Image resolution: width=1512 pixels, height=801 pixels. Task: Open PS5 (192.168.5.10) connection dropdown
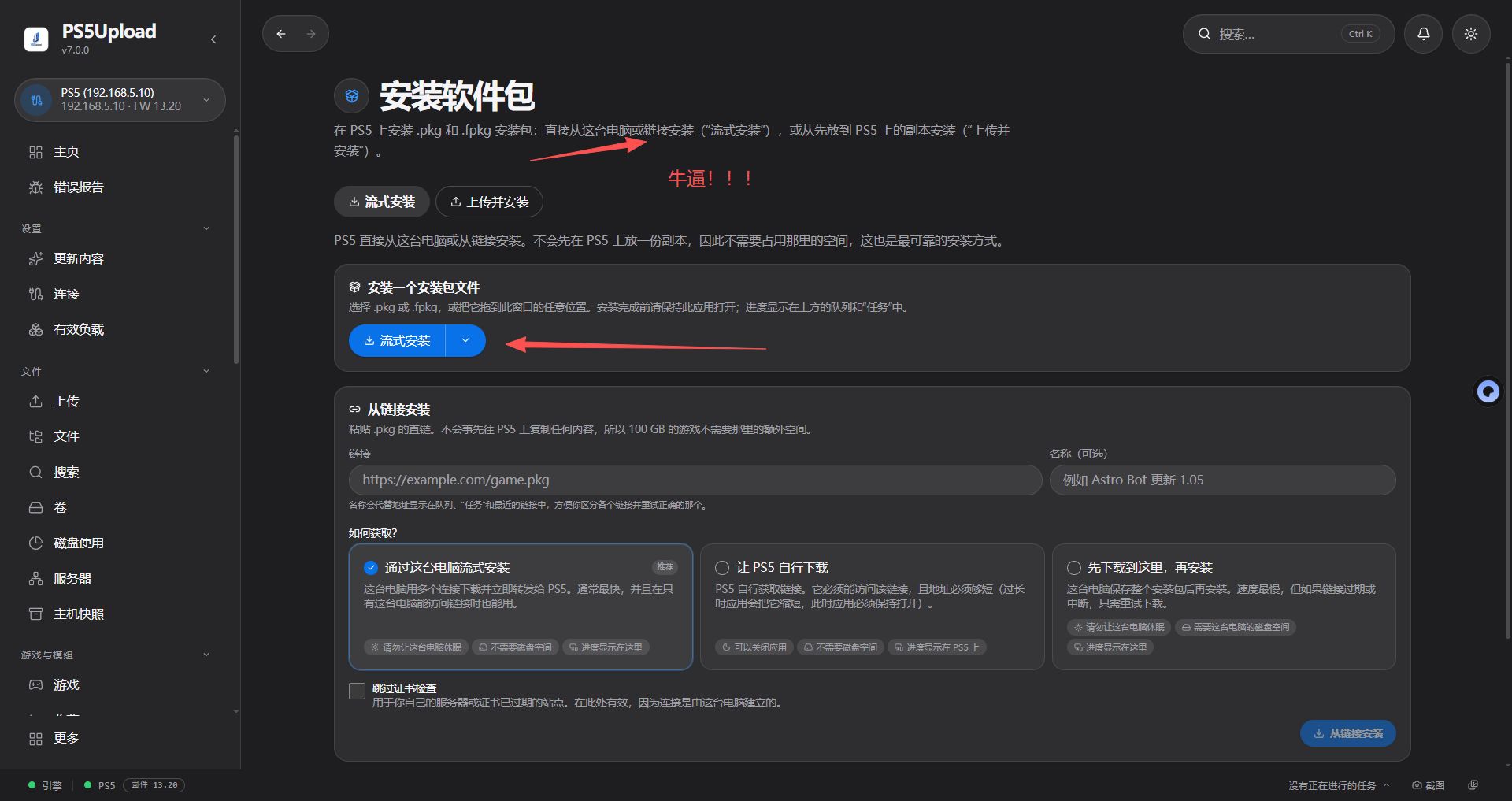click(120, 100)
